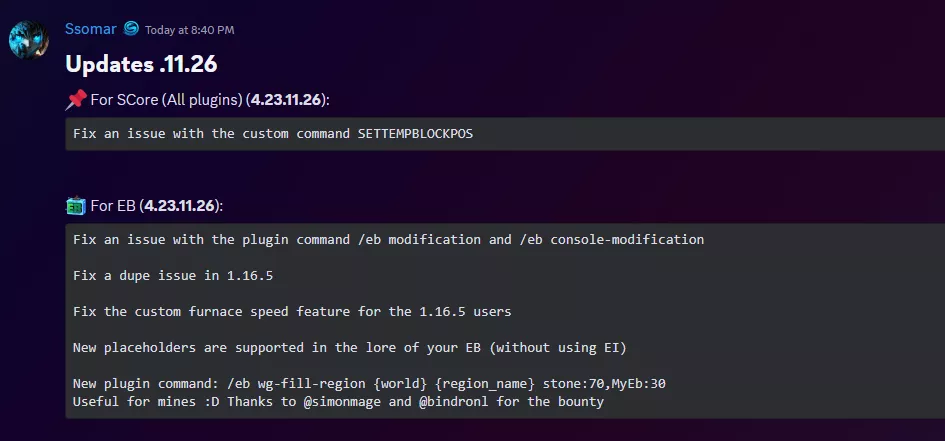This screenshot has height=441, width=945.
Task: Click the For EB label text
Action: click(113, 206)
